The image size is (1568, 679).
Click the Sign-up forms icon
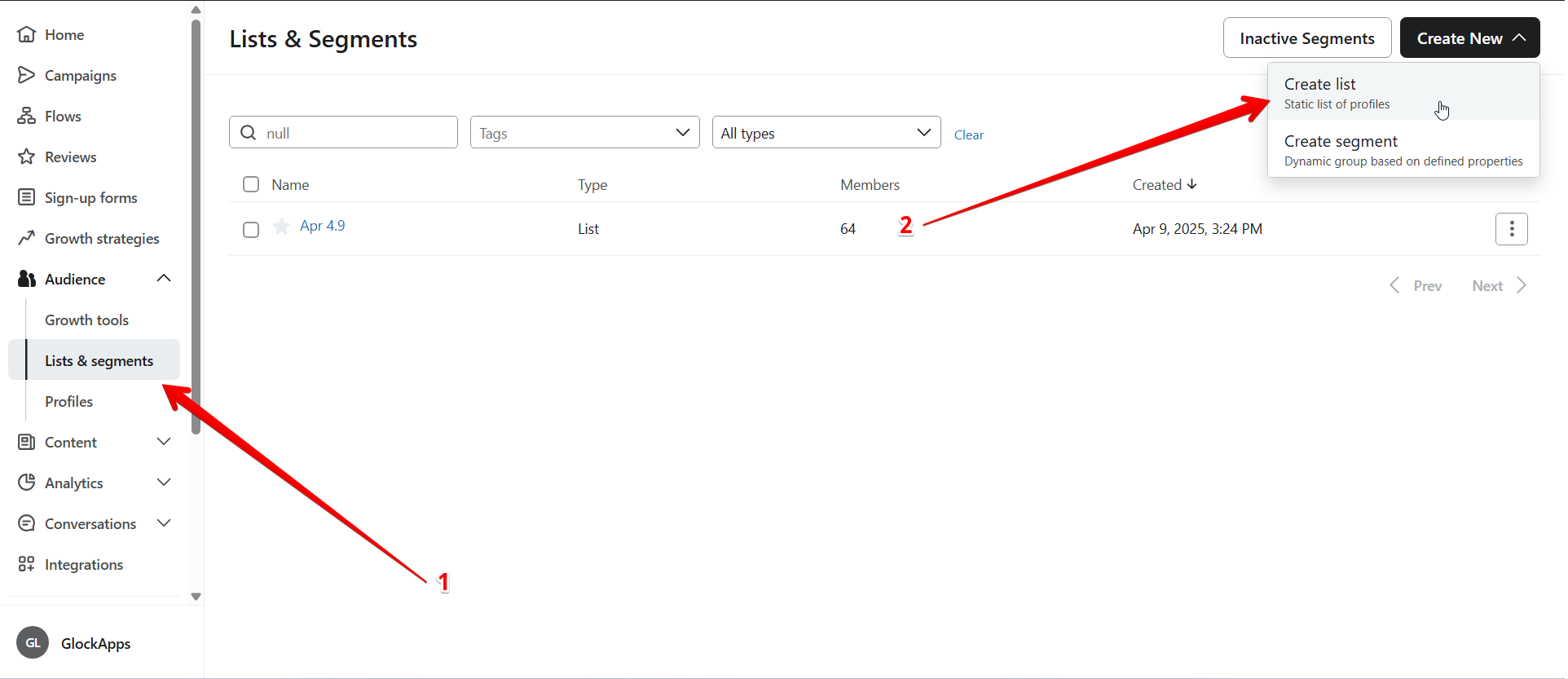(x=27, y=197)
